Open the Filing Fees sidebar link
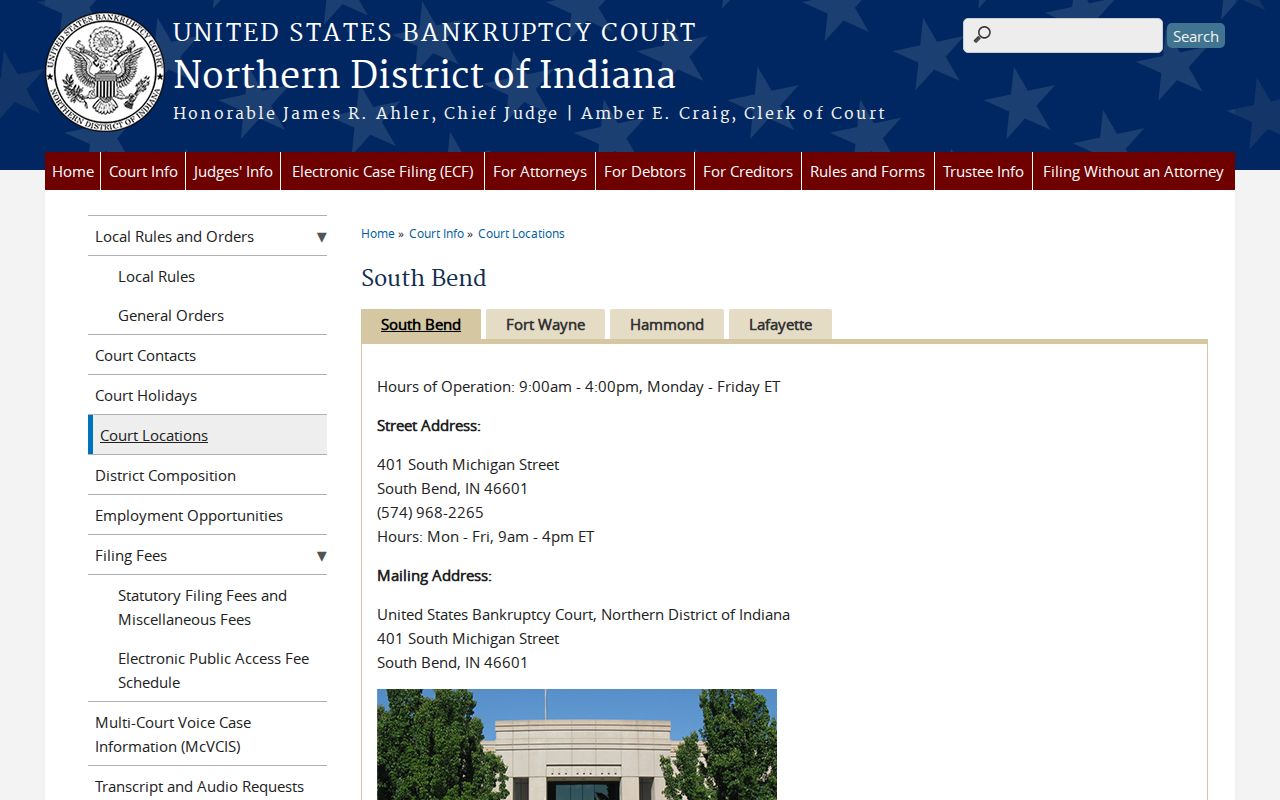The height and width of the screenshot is (800, 1280). 131,556
